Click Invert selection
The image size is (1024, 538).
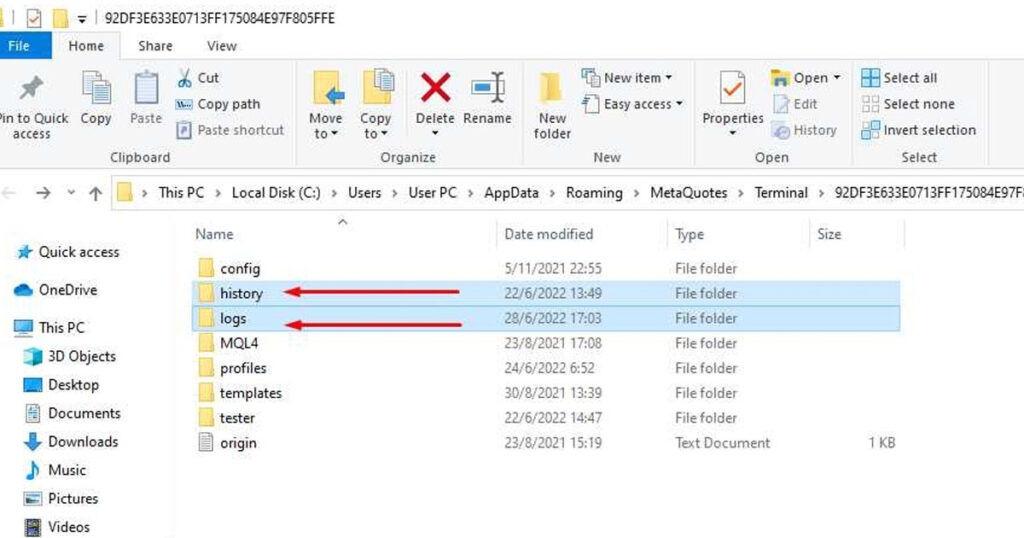click(918, 130)
